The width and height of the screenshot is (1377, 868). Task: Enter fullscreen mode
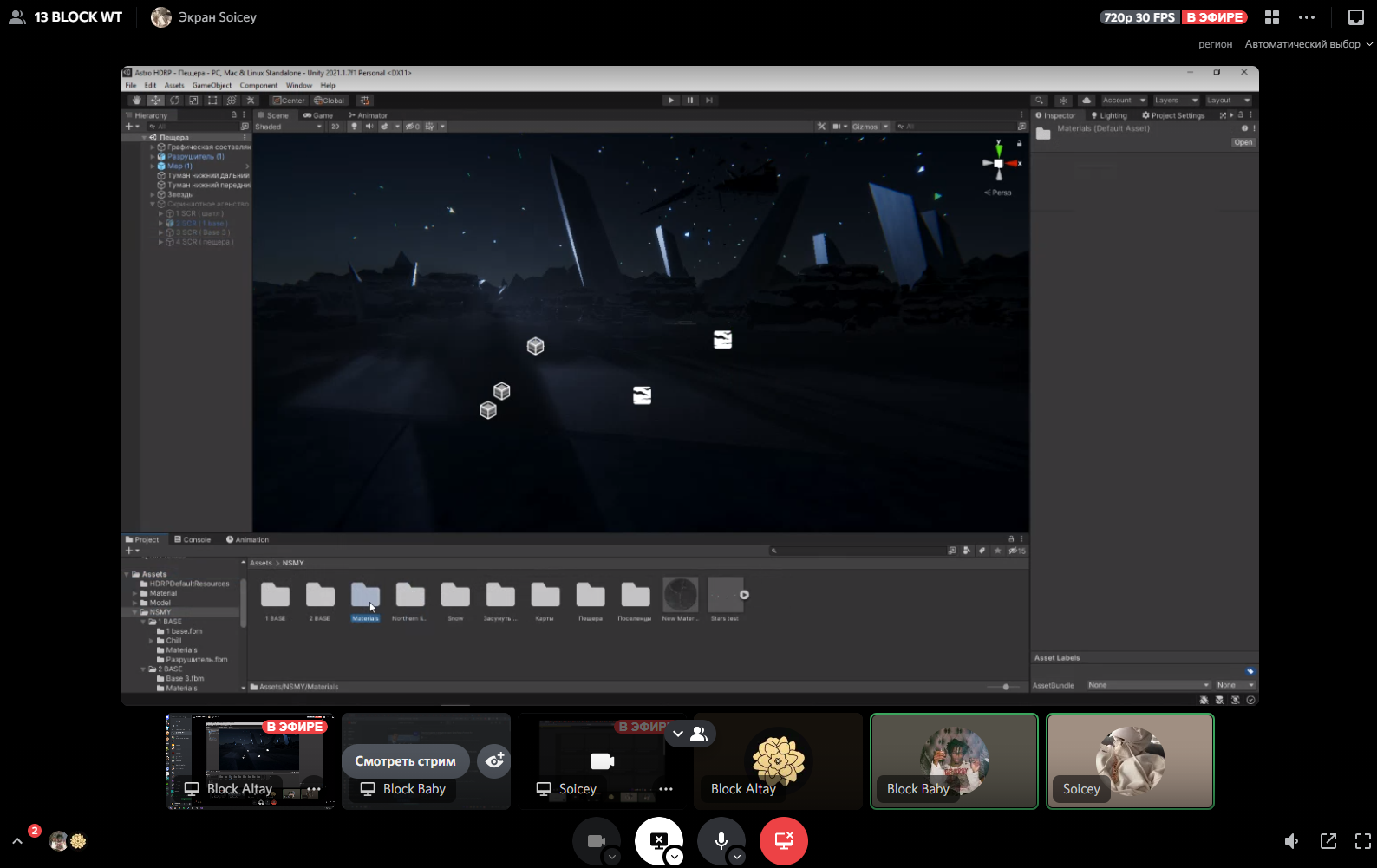coord(1363,841)
